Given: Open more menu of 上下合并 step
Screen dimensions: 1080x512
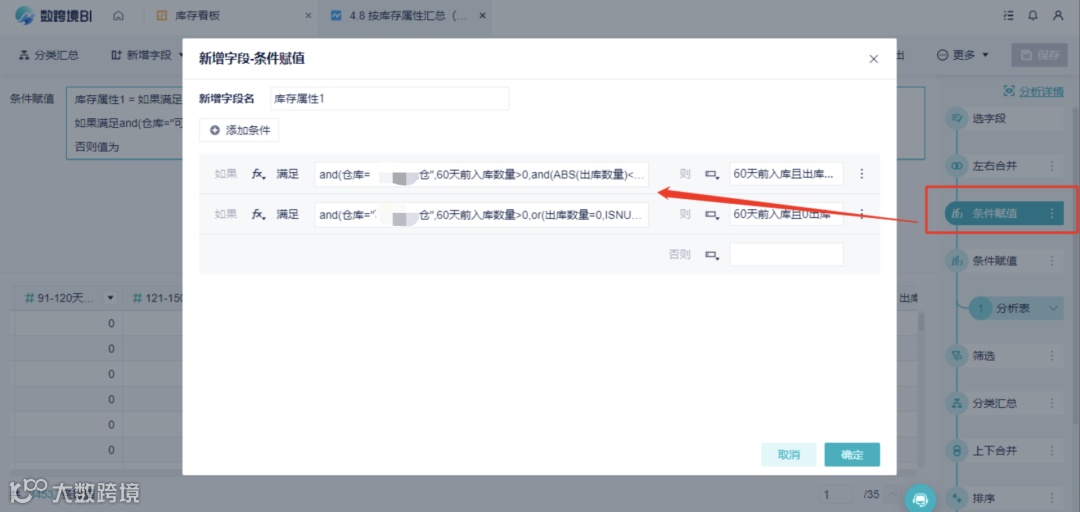Looking at the screenshot, I should click(1052, 451).
